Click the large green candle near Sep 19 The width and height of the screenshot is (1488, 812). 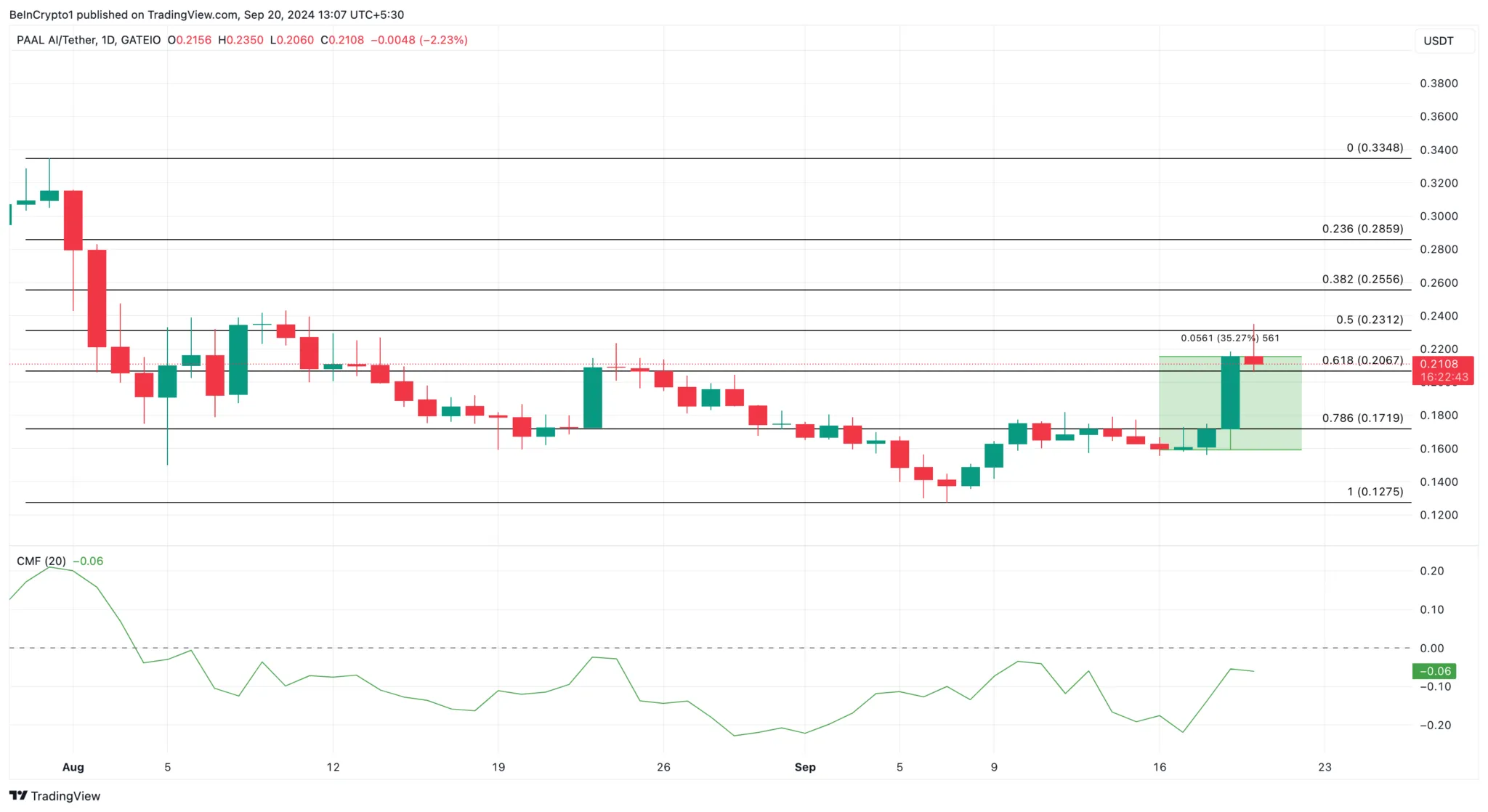[1230, 392]
